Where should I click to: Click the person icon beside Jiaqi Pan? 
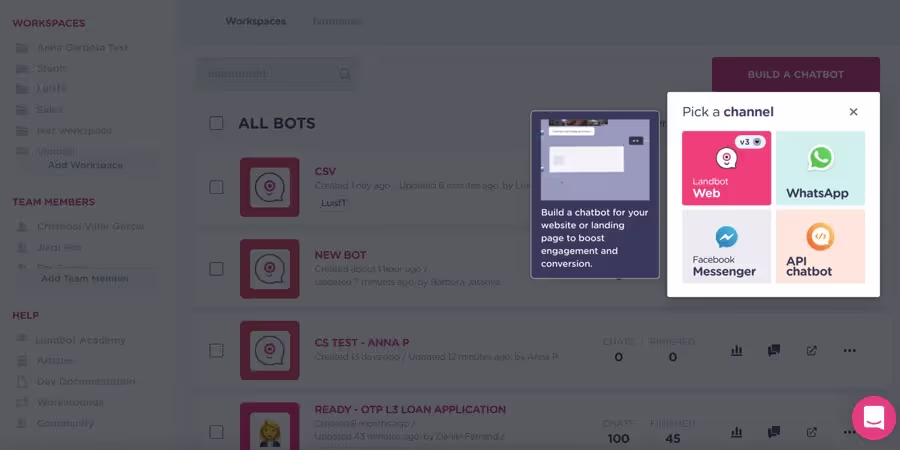coord(22,247)
